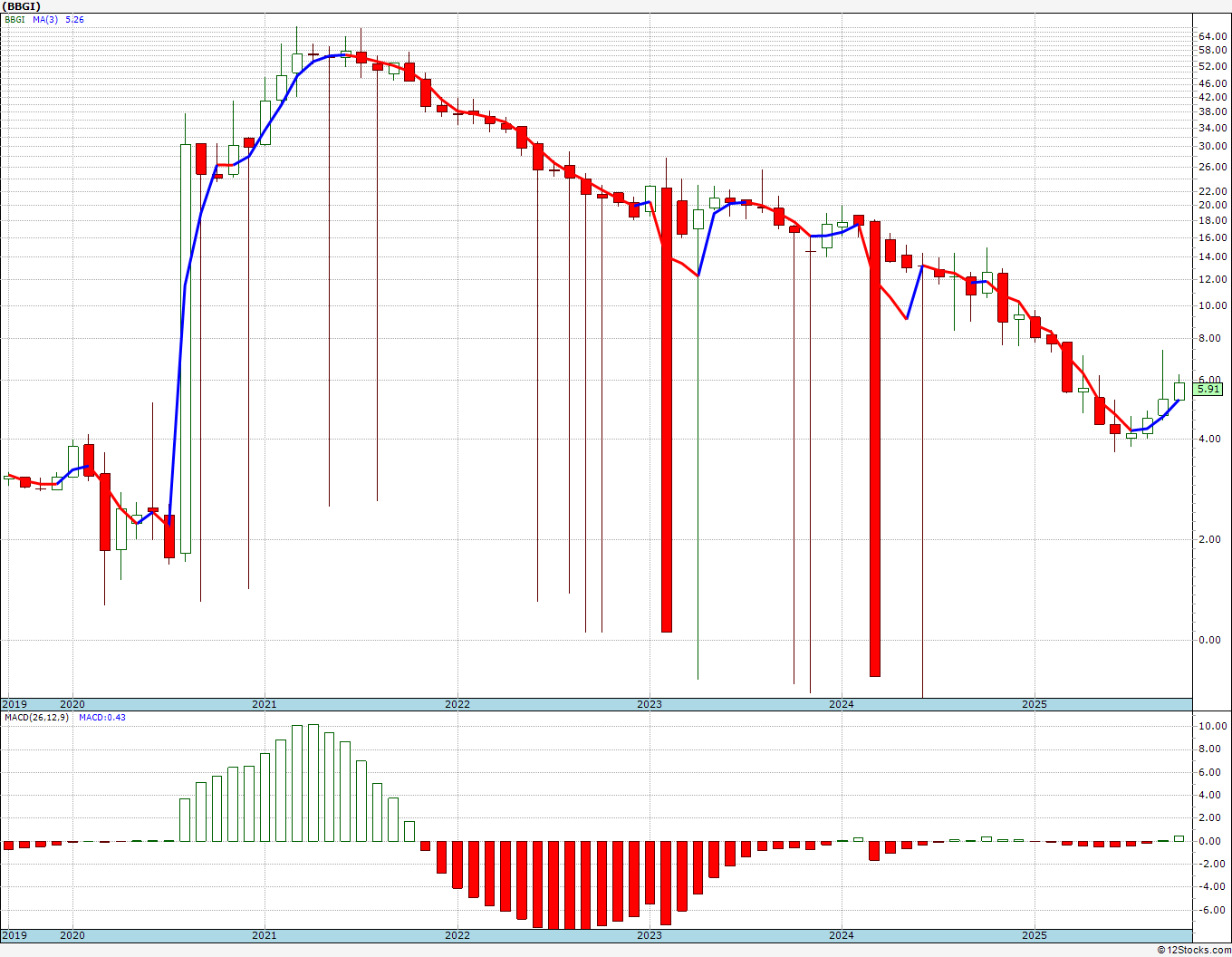Click the 34.00 price axis label
The image size is (1232, 957).
click(1212, 128)
